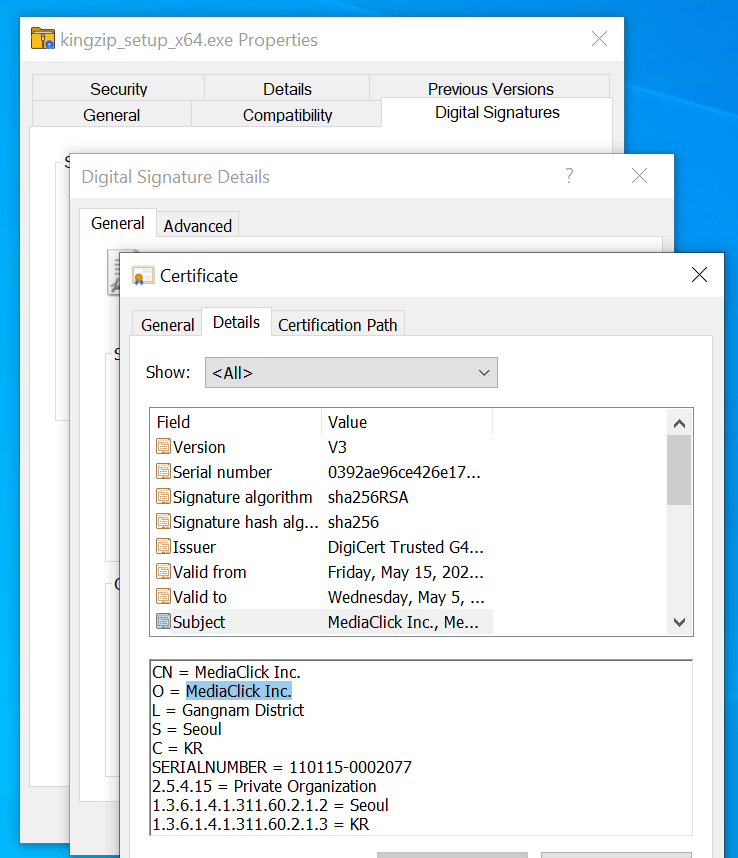
Task: Select the Valid from field row
Action: tap(324, 572)
